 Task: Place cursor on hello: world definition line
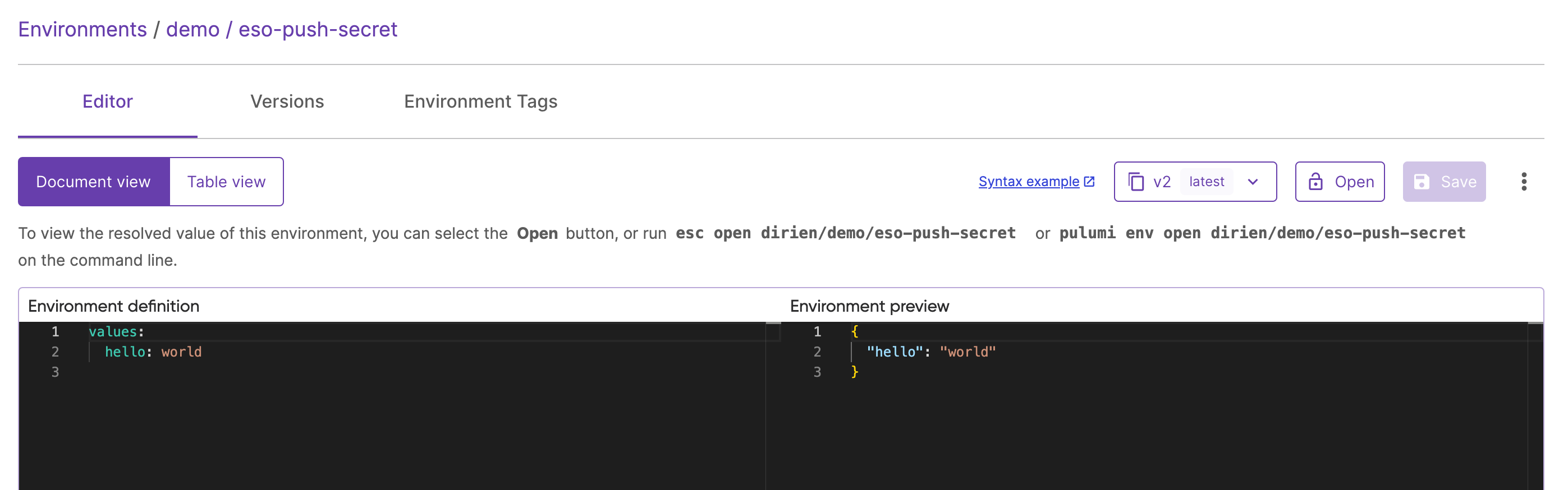153,352
